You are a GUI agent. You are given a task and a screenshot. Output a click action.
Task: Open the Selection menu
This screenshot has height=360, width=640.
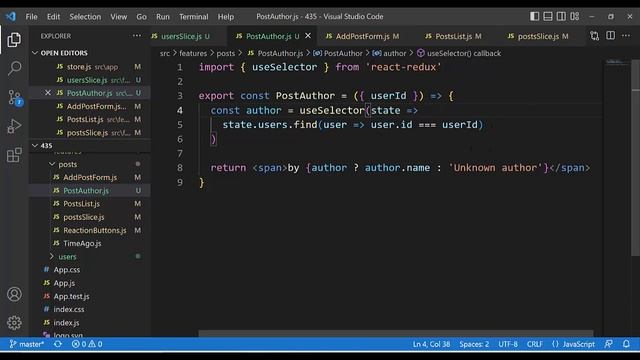click(x=85, y=17)
